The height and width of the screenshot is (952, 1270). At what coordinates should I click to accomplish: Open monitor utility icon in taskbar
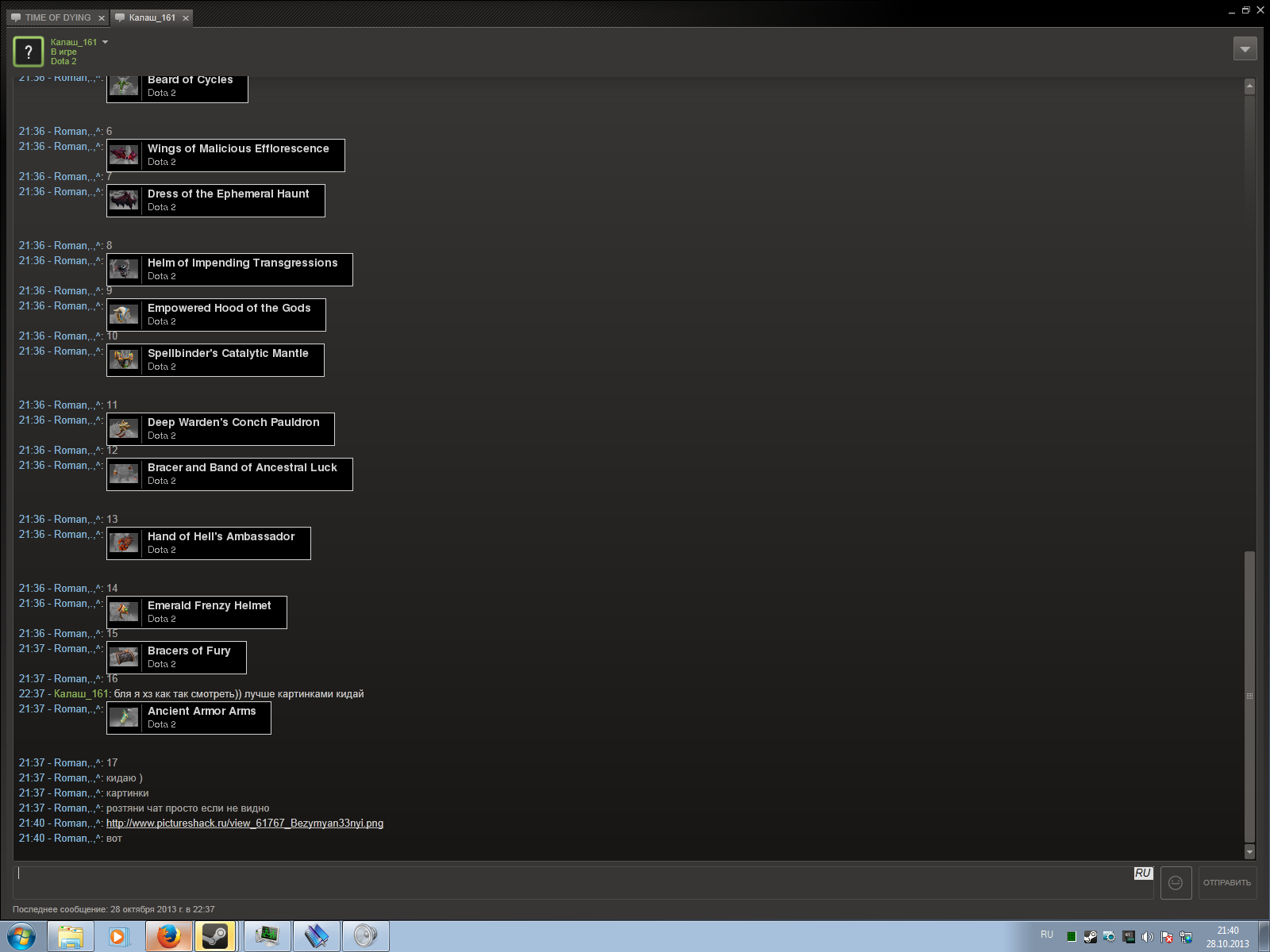pos(267,937)
